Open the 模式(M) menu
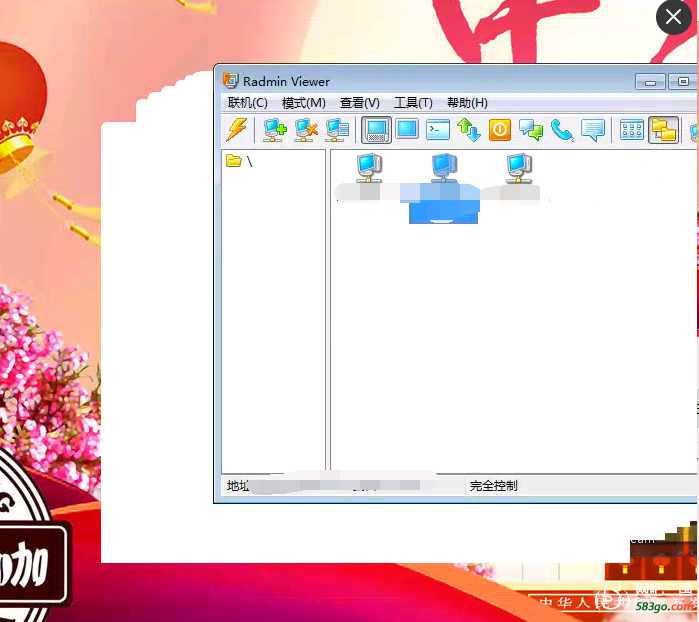Viewport: 699px width, 622px height. coord(304,103)
